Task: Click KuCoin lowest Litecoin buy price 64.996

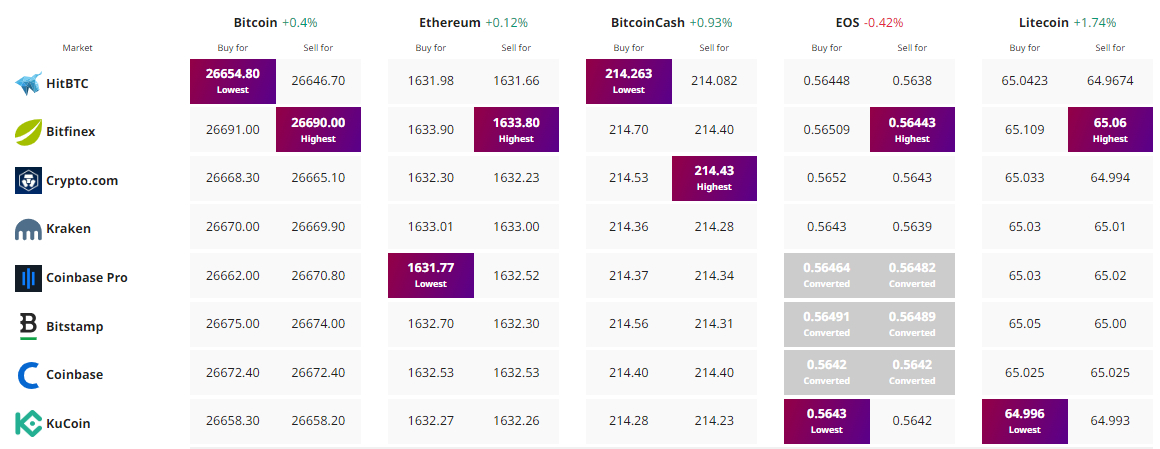Action: (x=1025, y=421)
